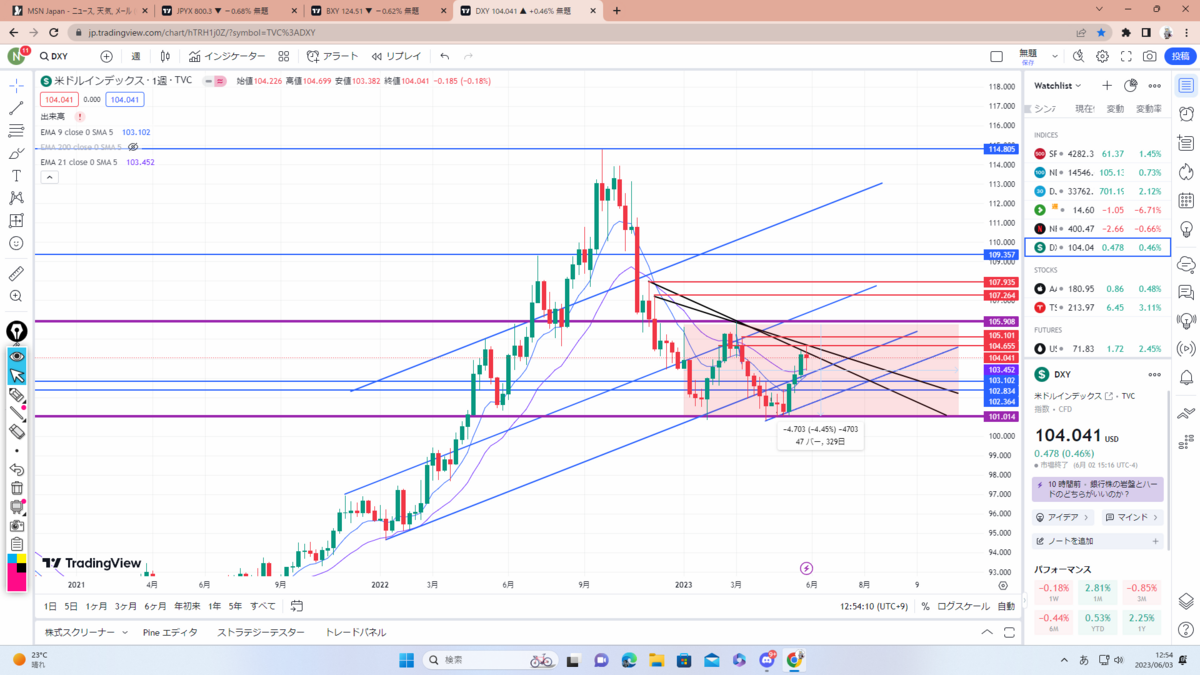Toggle 自動 auto scale
Screen dimensions: 1200x675
pyautogui.click(x=1006, y=606)
